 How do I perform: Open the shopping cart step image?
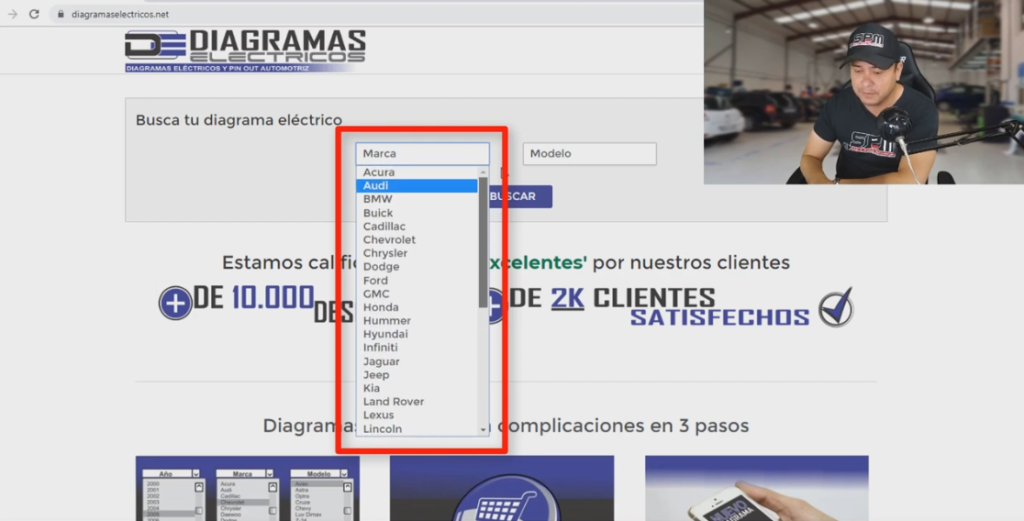pyautogui.click(x=502, y=488)
